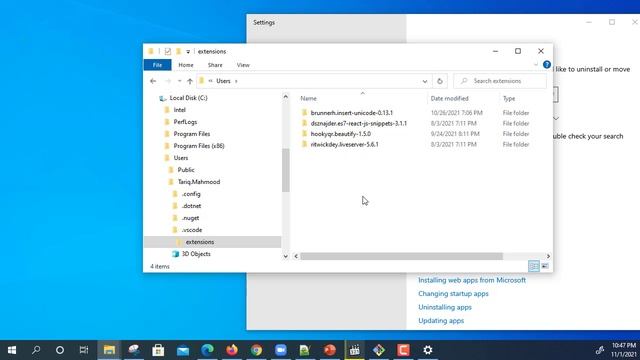The image size is (640, 360).
Task: Select the .vscode folder in the tree
Action: coord(192,230)
